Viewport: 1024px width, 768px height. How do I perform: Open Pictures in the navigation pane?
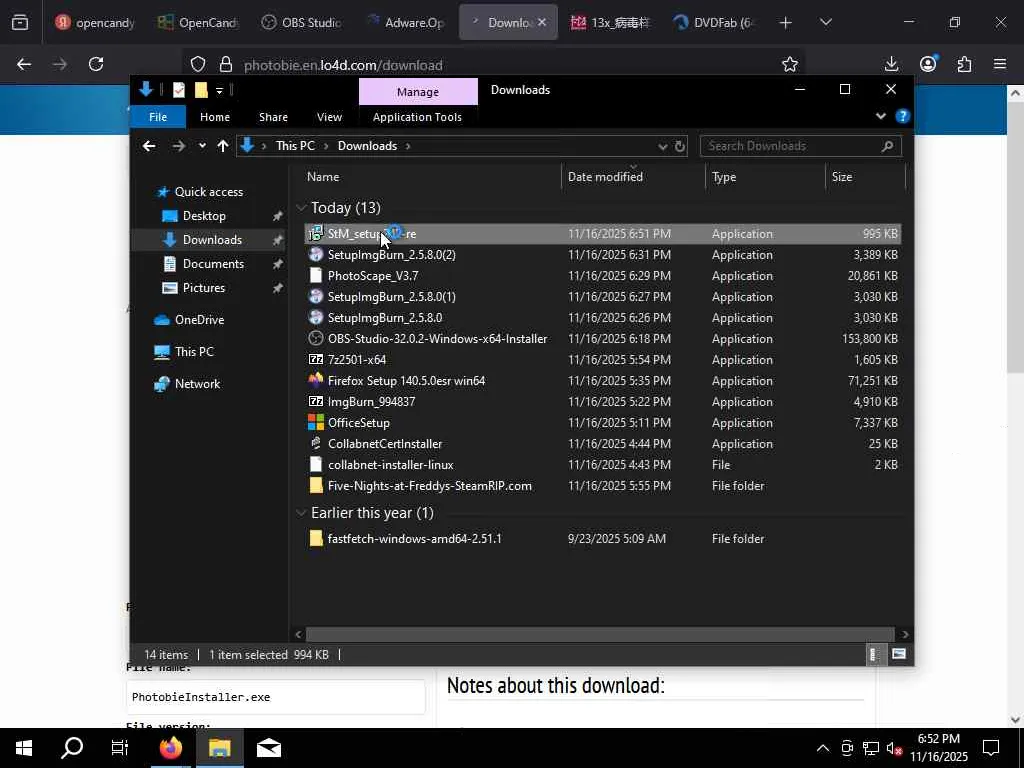(203, 288)
